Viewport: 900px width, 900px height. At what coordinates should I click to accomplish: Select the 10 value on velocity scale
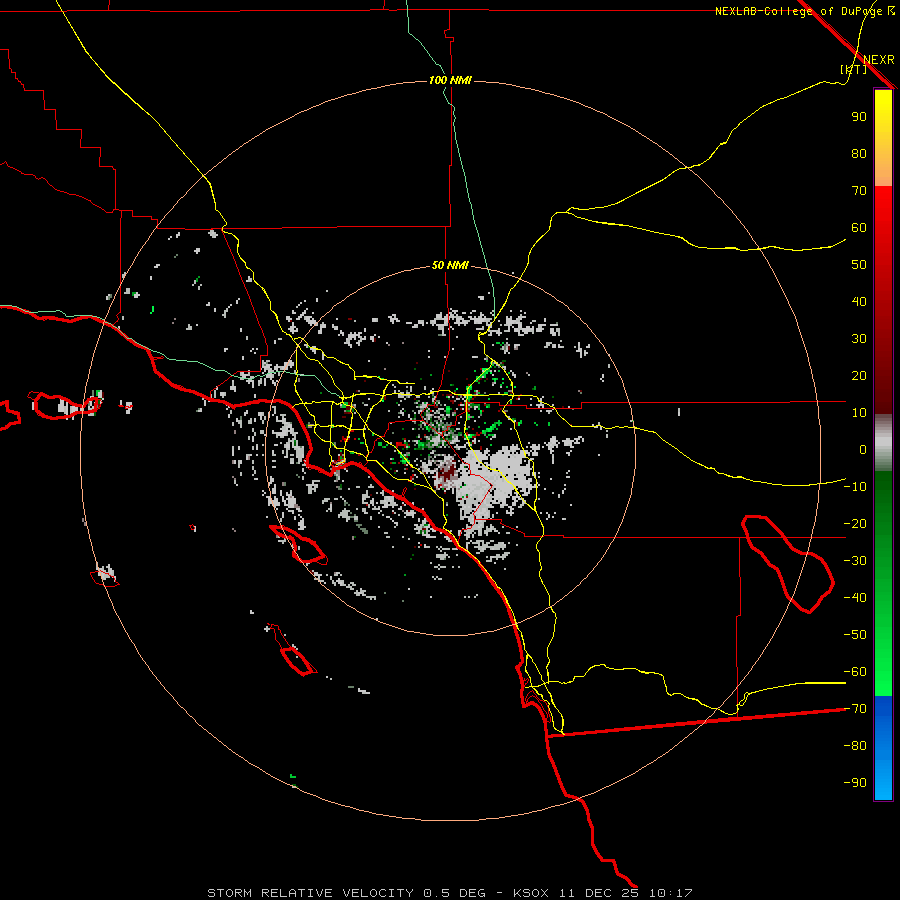point(859,413)
